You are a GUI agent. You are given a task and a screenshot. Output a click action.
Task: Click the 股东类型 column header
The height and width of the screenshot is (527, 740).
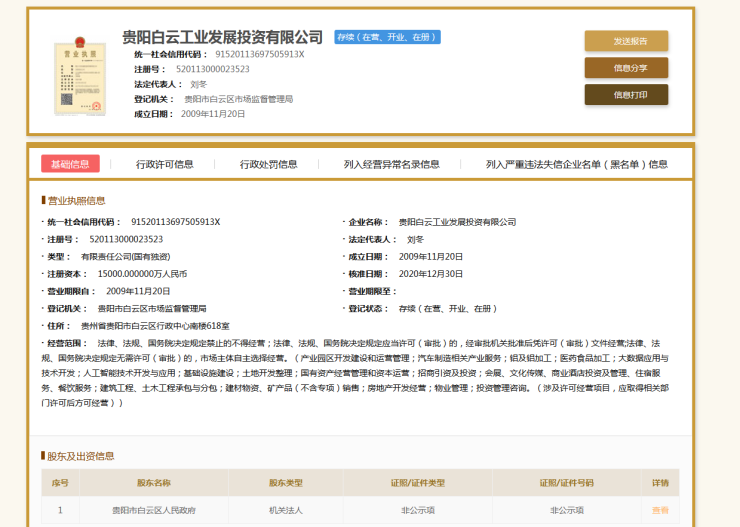coord(286,483)
